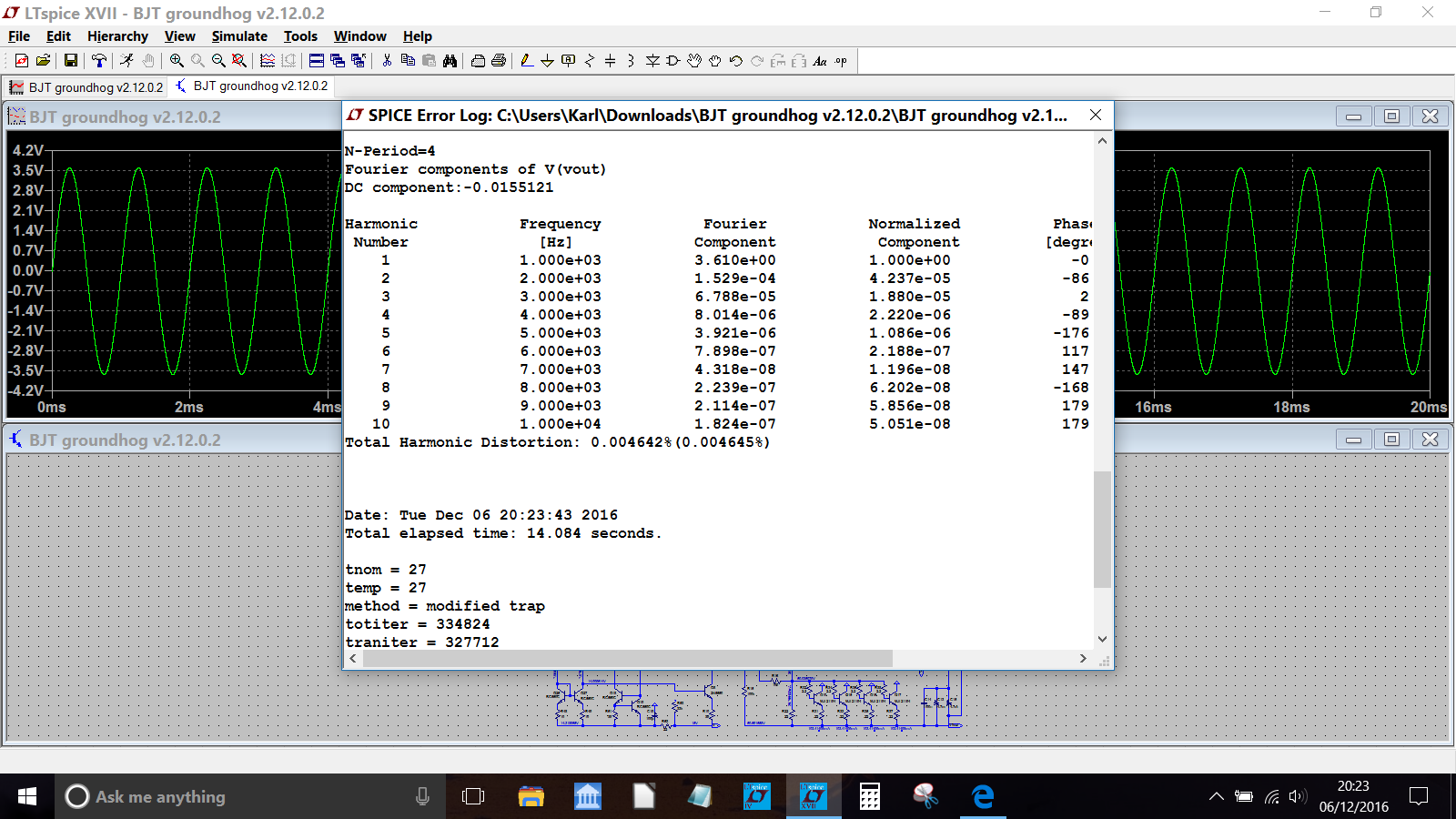1456x819 pixels.
Task: Cascade the windows with the cascade icon
Action: tap(338, 61)
